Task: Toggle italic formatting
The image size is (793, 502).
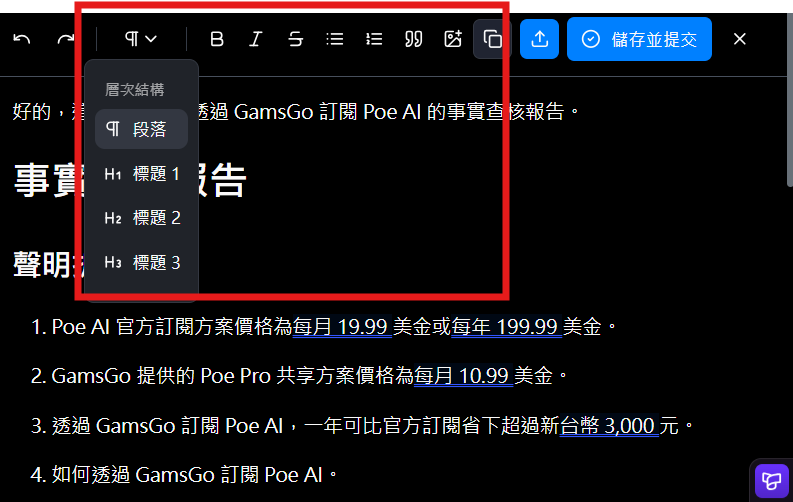Action: [256, 39]
